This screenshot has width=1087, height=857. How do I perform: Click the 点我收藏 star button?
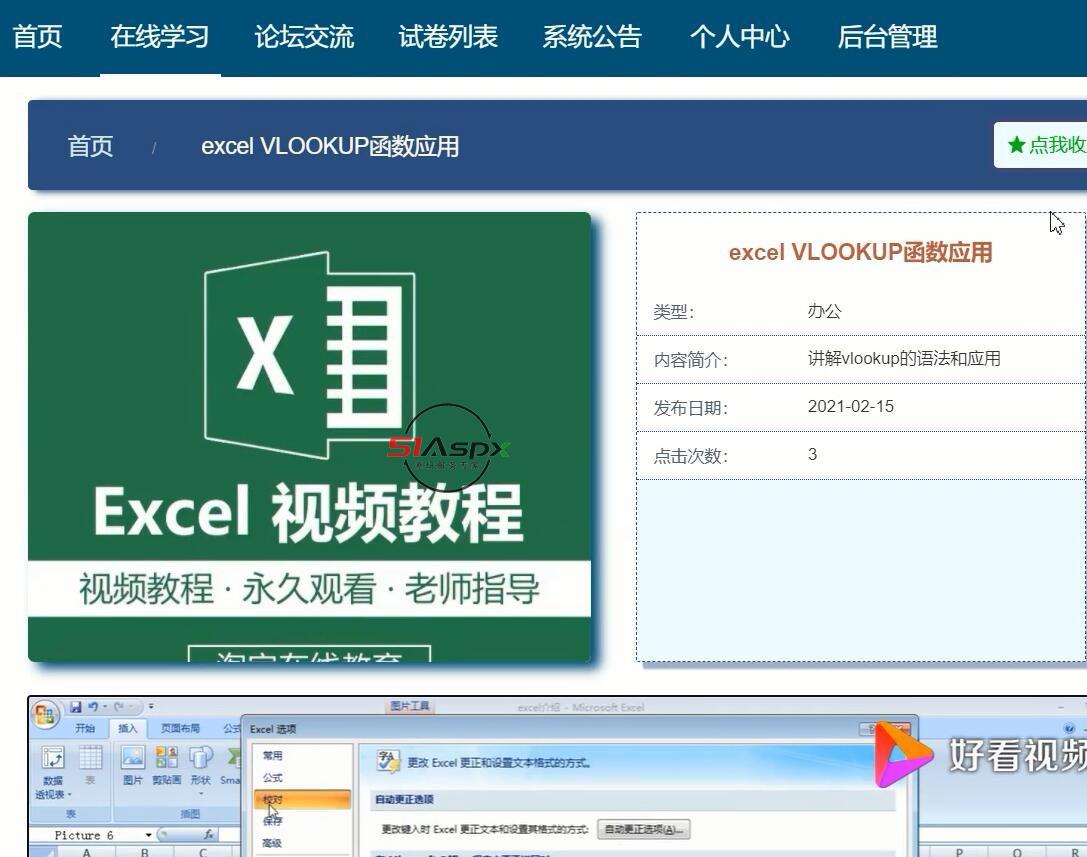pos(1041,145)
